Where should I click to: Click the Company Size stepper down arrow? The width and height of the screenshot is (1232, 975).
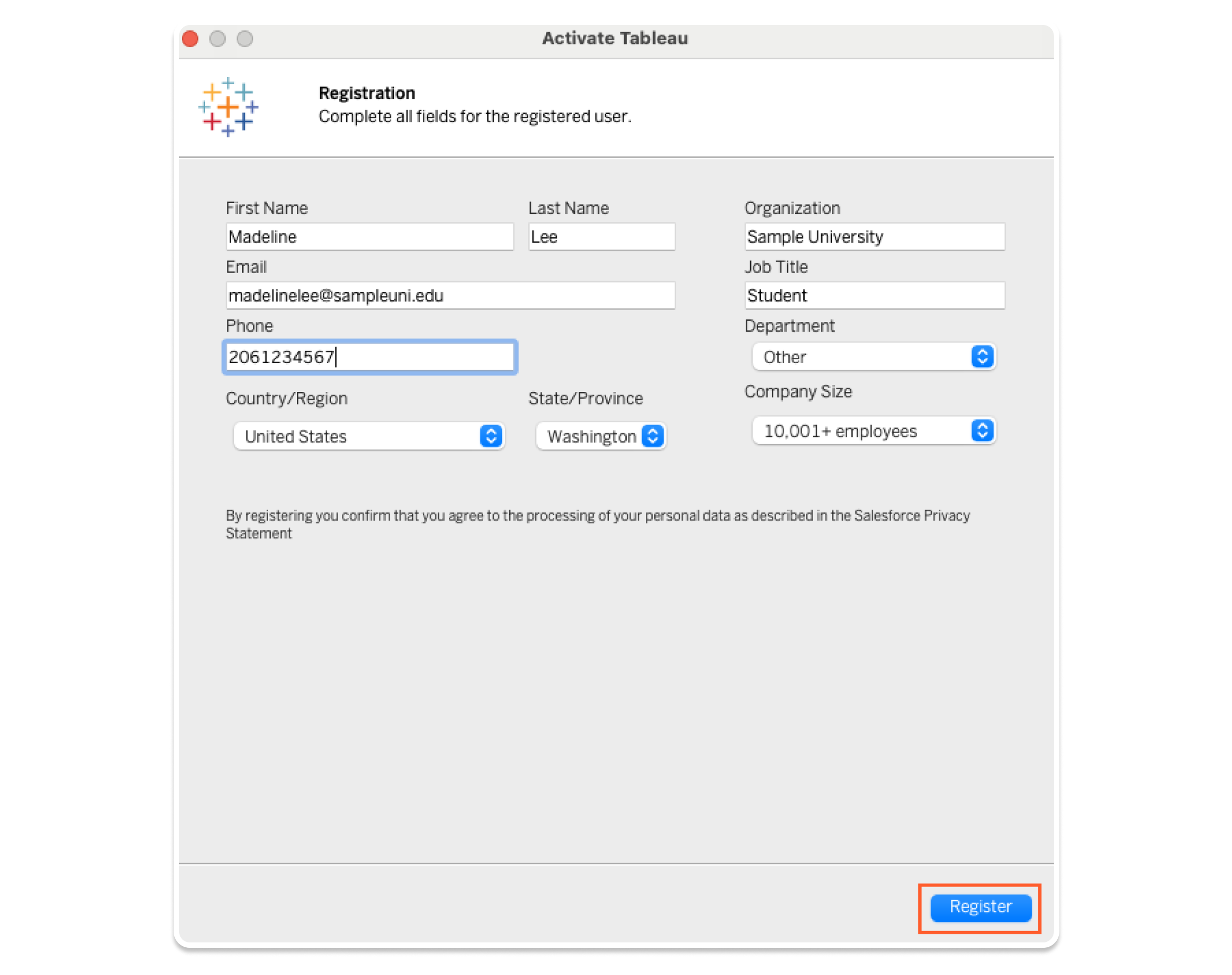pyautogui.click(x=981, y=436)
